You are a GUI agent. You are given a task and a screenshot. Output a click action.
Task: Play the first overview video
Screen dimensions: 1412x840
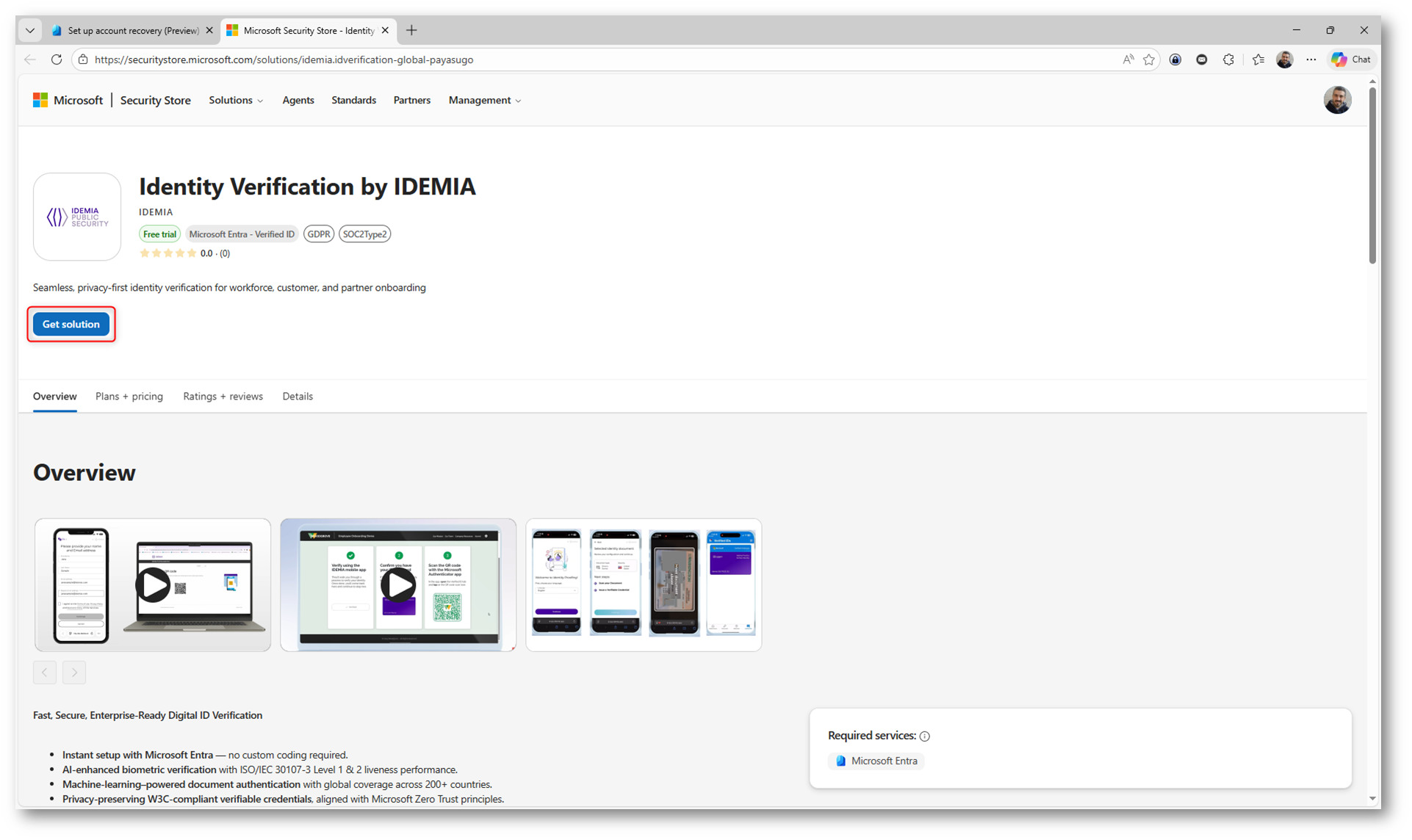(x=153, y=585)
